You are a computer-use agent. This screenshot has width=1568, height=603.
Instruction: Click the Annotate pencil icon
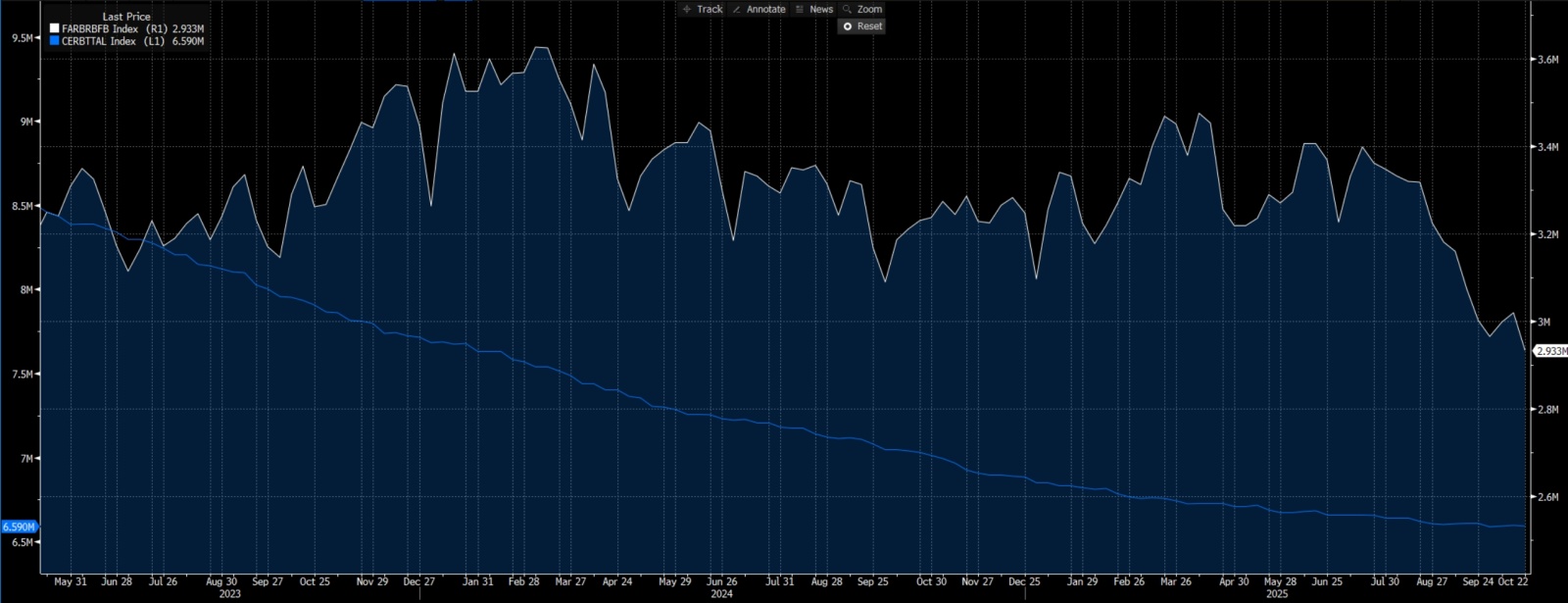(736, 9)
